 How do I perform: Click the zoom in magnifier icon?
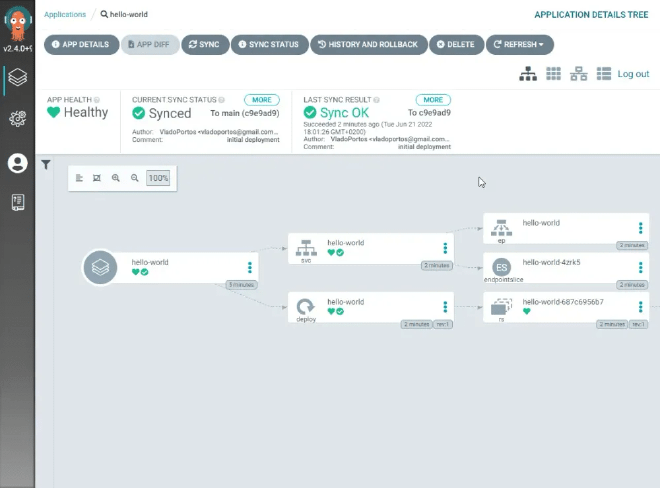pyautogui.click(x=116, y=178)
